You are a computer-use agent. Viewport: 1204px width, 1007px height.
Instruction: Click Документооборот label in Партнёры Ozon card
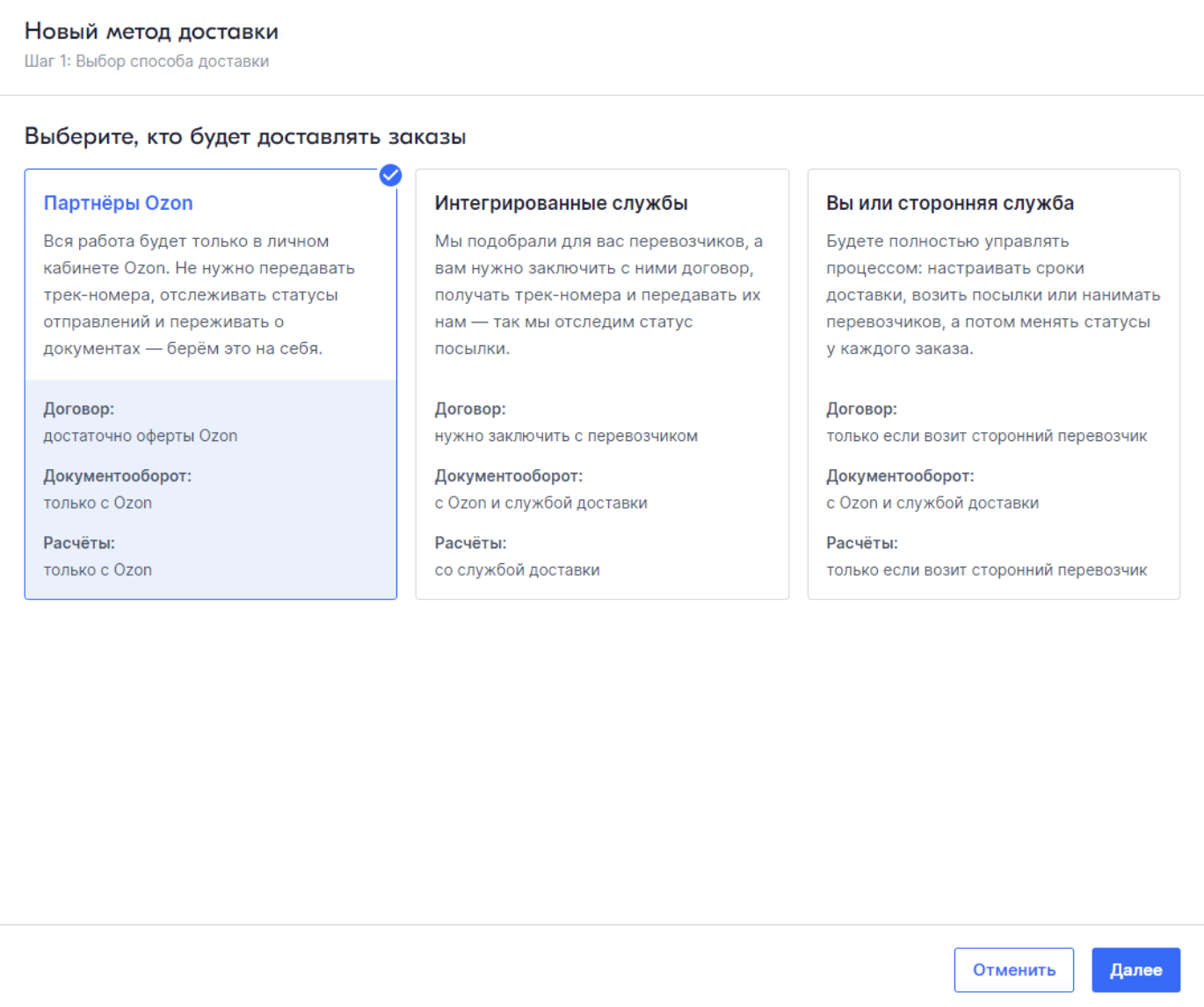click(117, 475)
